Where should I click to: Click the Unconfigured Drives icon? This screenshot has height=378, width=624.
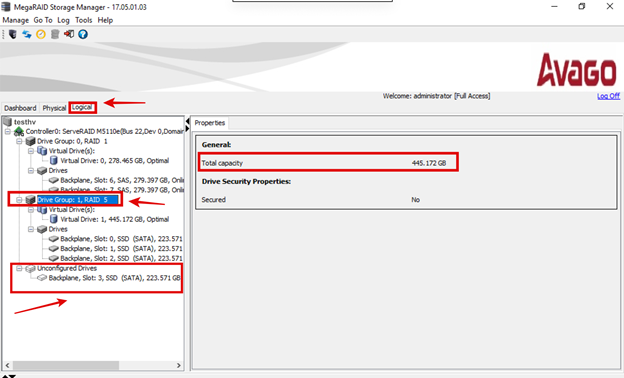coord(30,269)
